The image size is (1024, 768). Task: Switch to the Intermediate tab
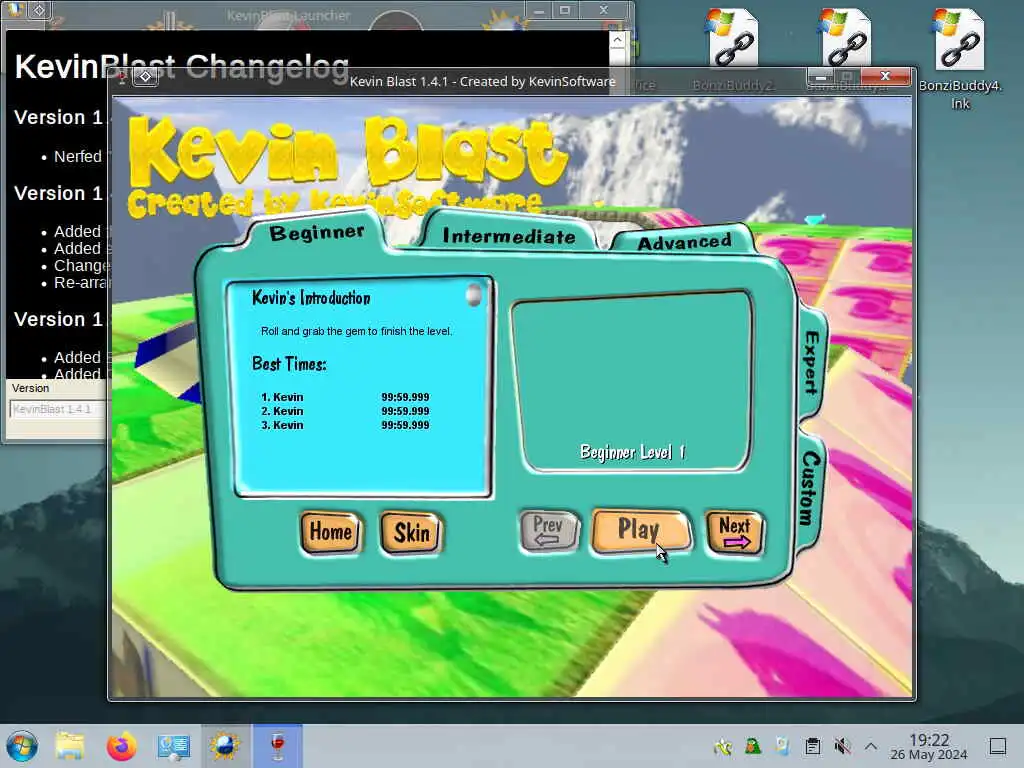[509, 236]
